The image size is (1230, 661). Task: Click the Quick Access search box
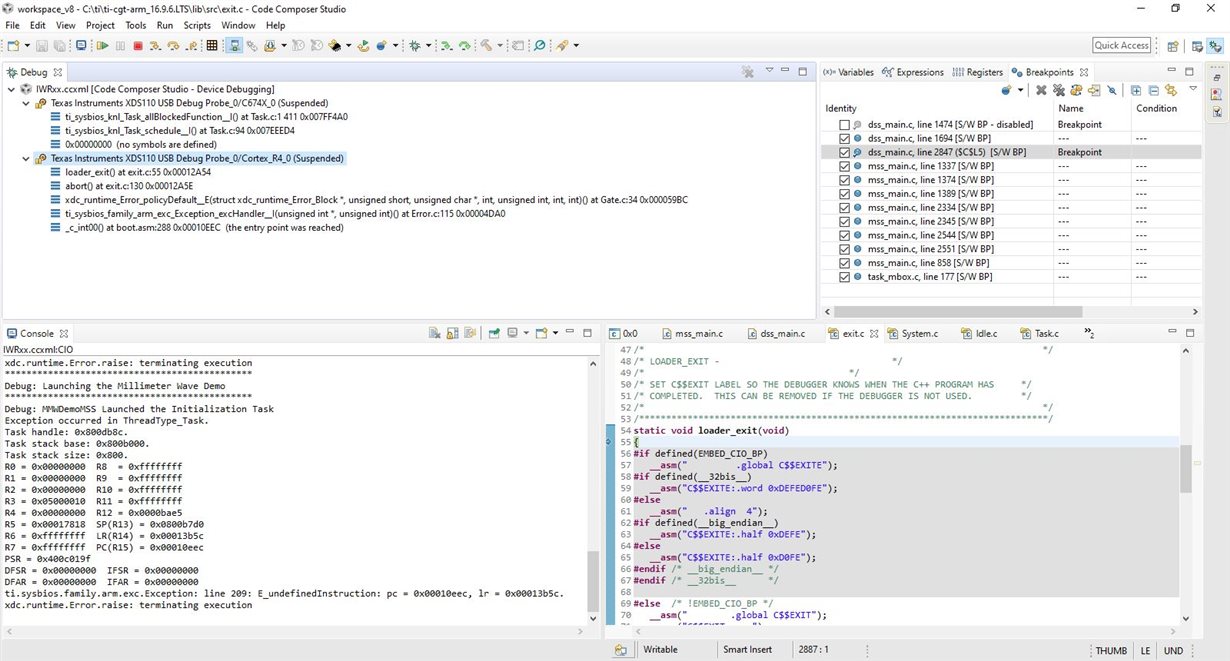tap(1121, 45)
